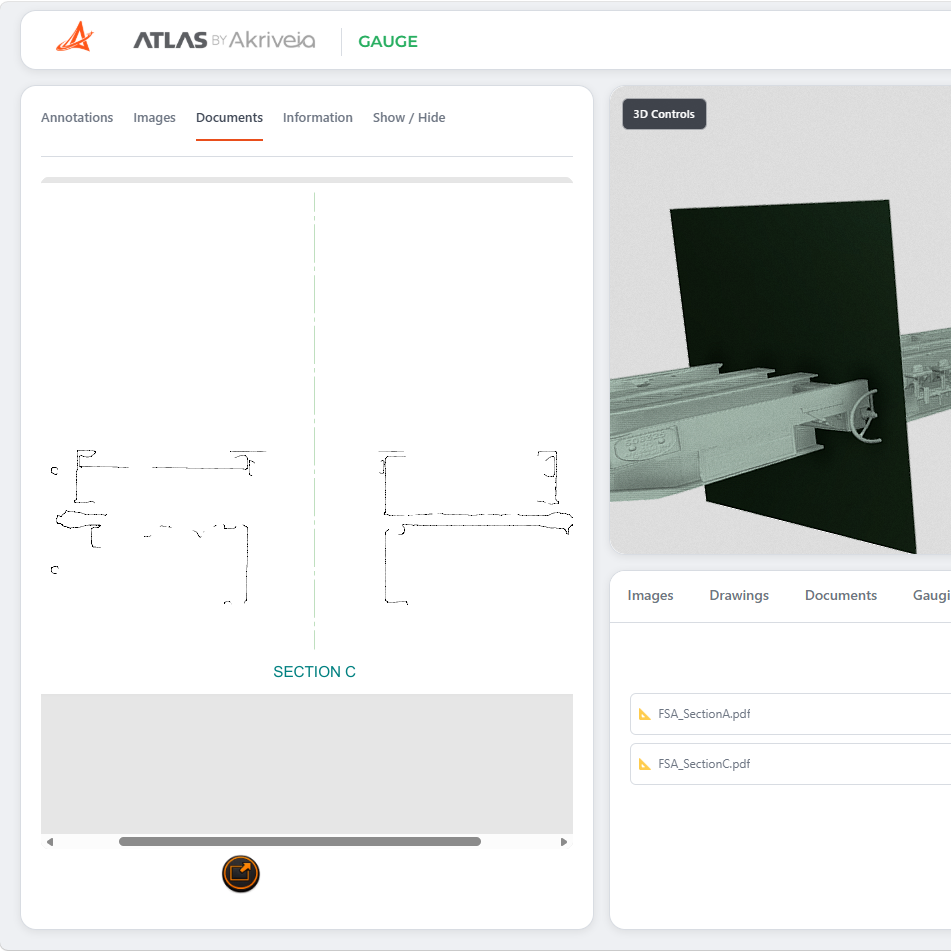Click the right scroll arrow
This screenshot has height=951, width=951.
click(x=564, y=842)
